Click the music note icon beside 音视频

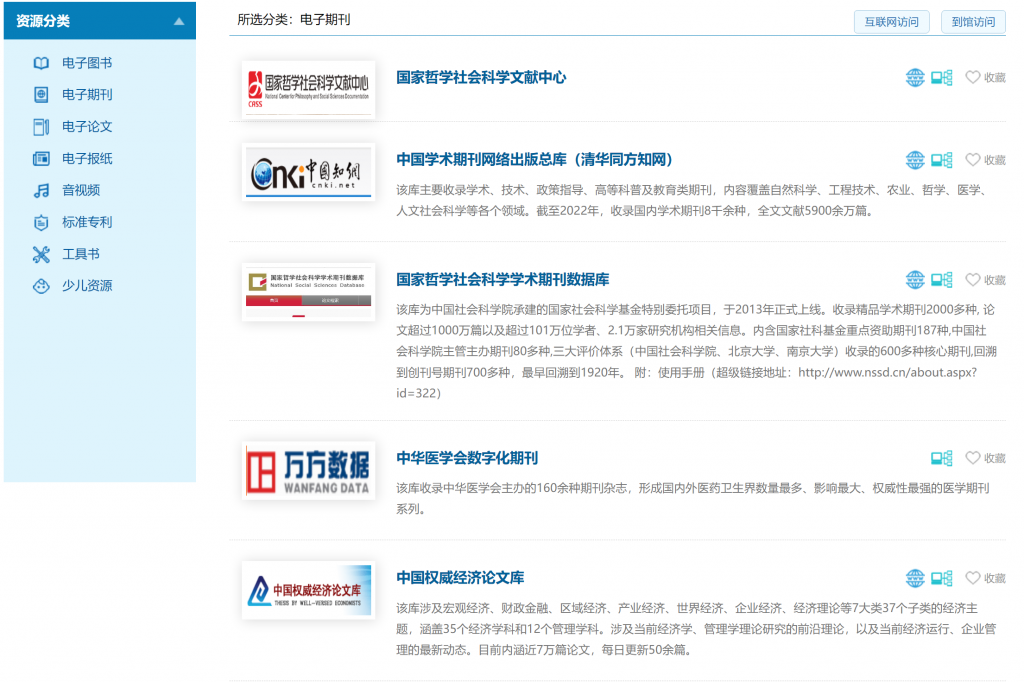point(41,190)
